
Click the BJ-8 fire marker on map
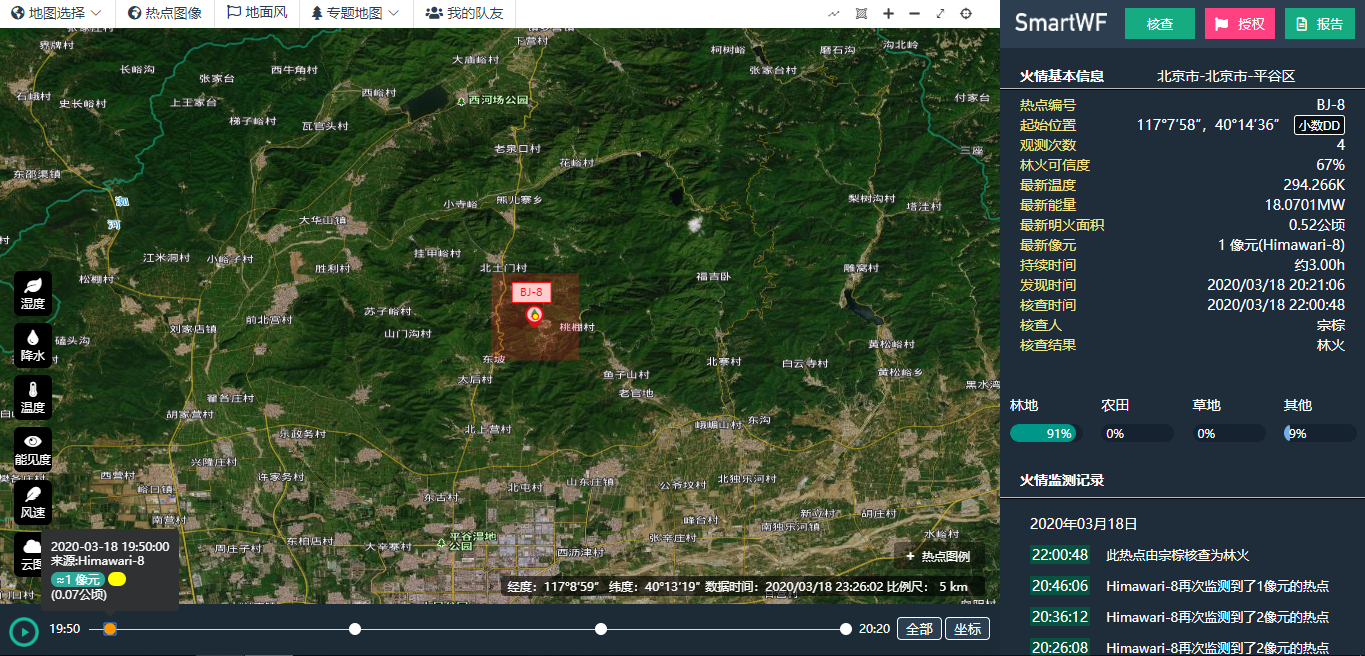[x=534, y=316]
